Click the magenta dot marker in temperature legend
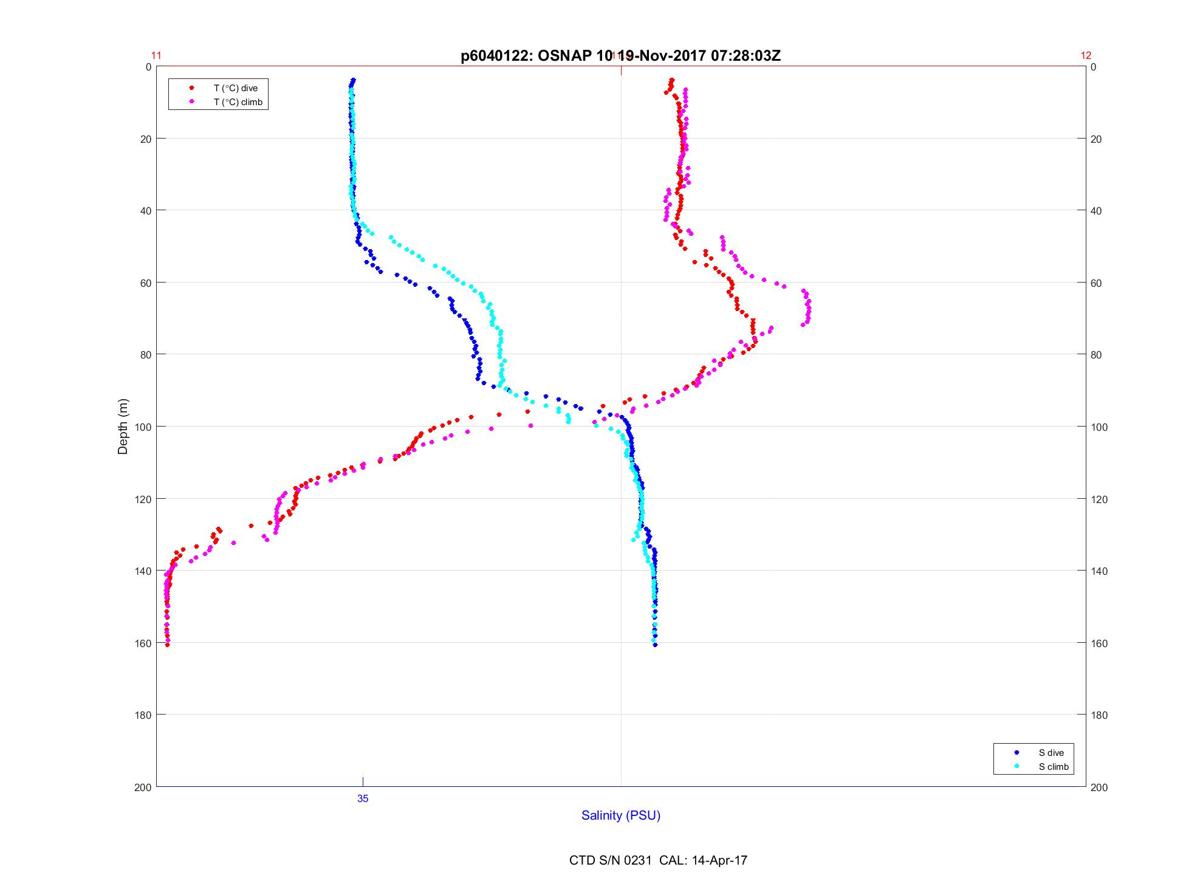Image resolution: width=1200 pixels, height=885 pixels. pos(191,102)
